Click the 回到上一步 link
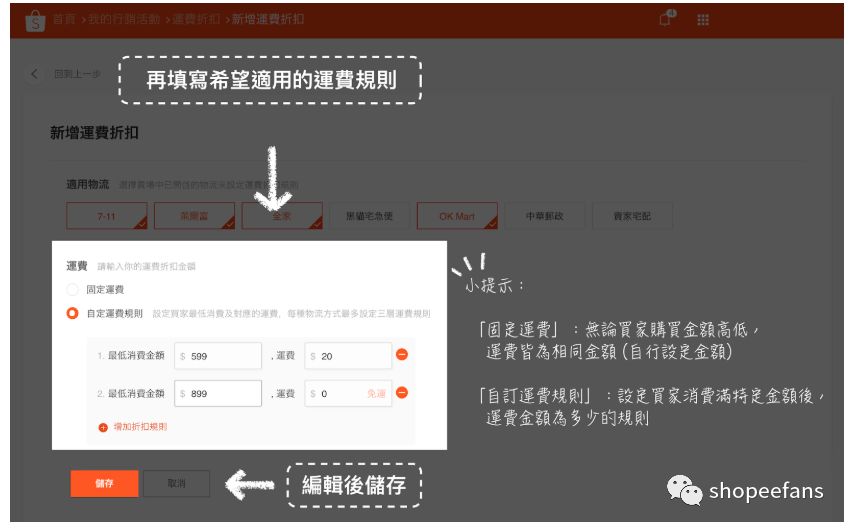This screenshot has width=852, height=531. click(x=77, y=74)
